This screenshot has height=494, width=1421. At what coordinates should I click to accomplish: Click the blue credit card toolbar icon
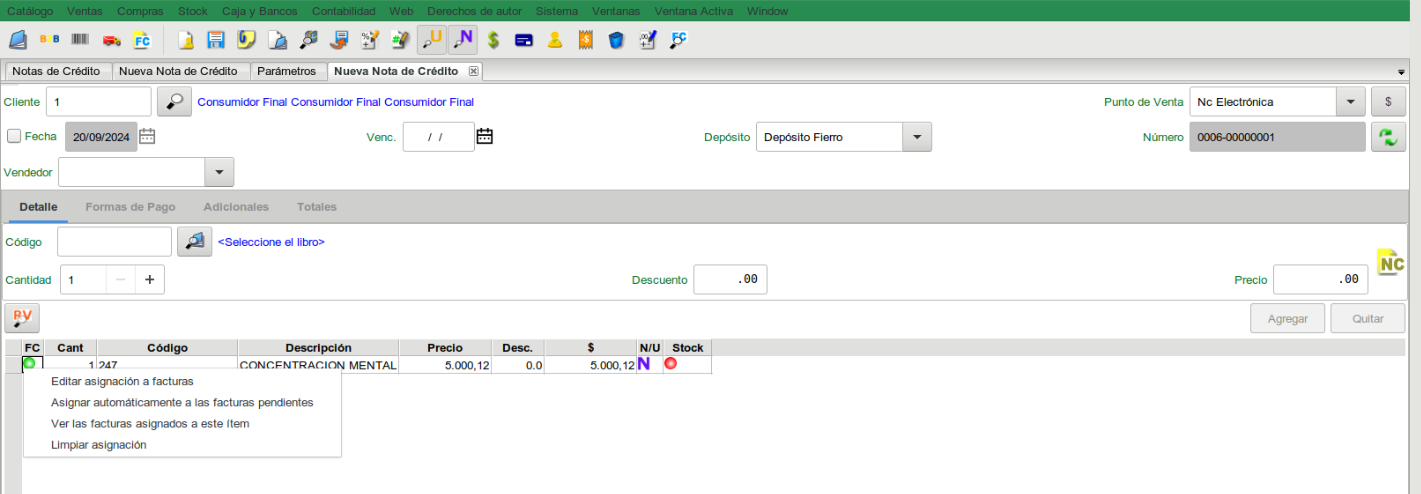[524, 40]
